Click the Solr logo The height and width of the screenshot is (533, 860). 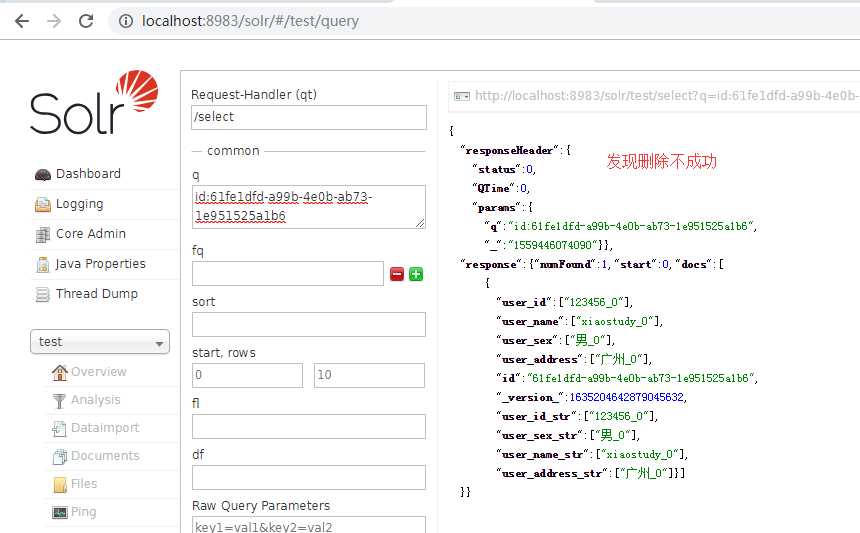pyautogui.click(x=94, y=103)
